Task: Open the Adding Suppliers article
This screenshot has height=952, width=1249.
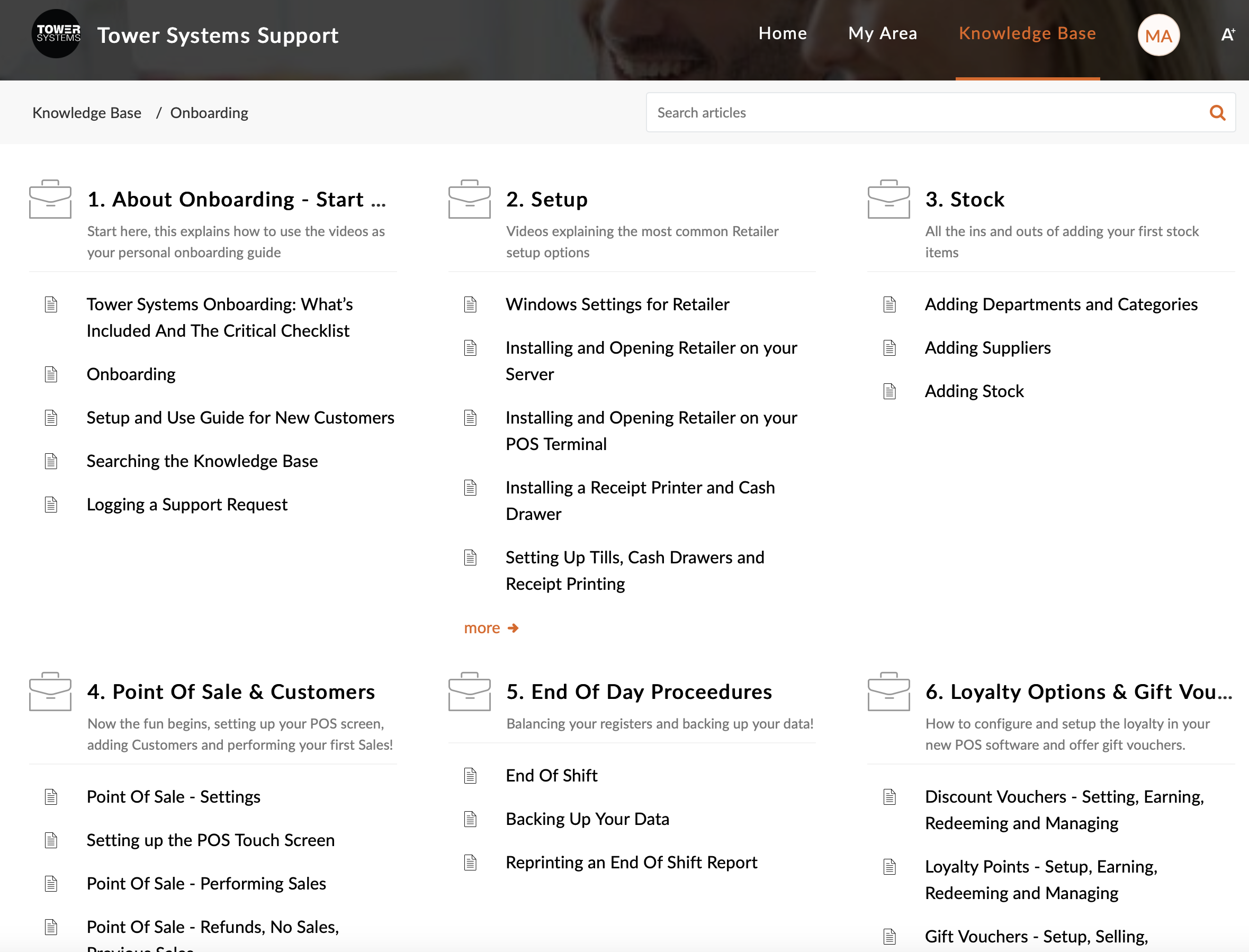Action: (x=988, y=348)
